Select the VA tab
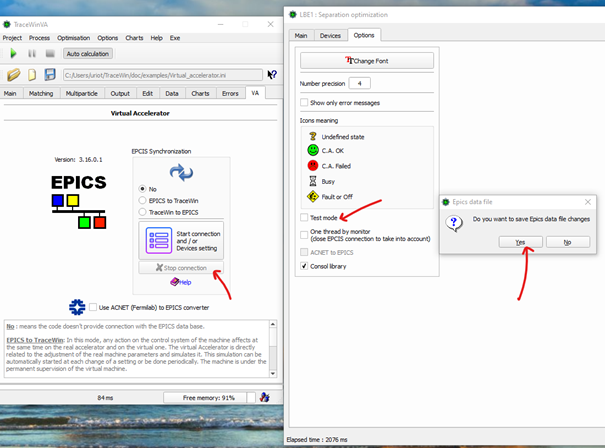This screenshot has height=448, width=605. (x=255, y=93)
